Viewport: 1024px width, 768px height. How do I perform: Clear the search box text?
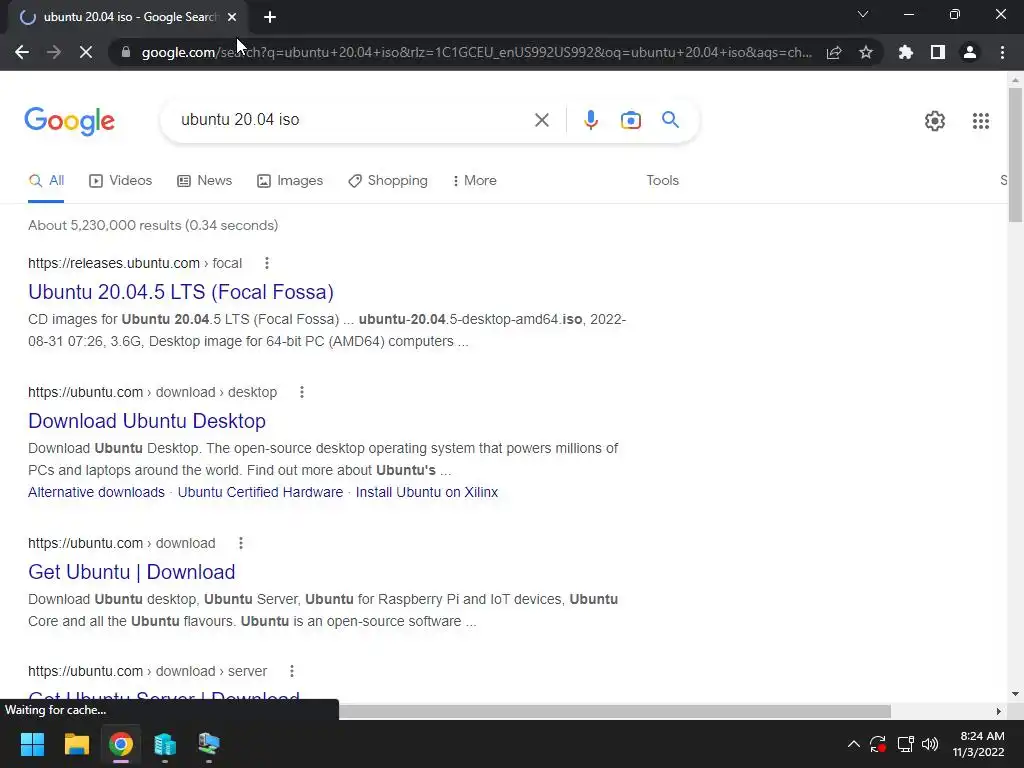(541, 120)
